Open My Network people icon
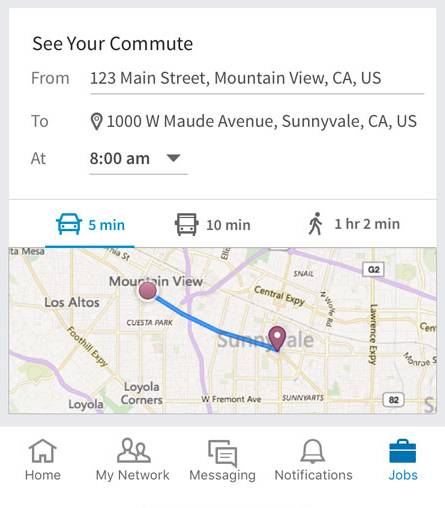The height and width of the screenshot is (508, 445). pos(133,450)
